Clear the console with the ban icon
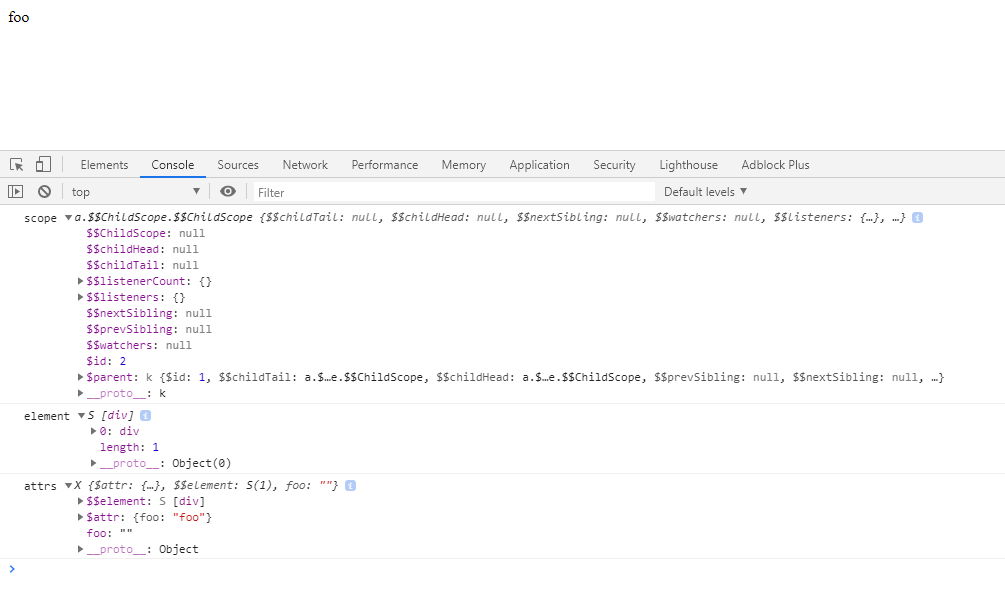 click(44, 192)
